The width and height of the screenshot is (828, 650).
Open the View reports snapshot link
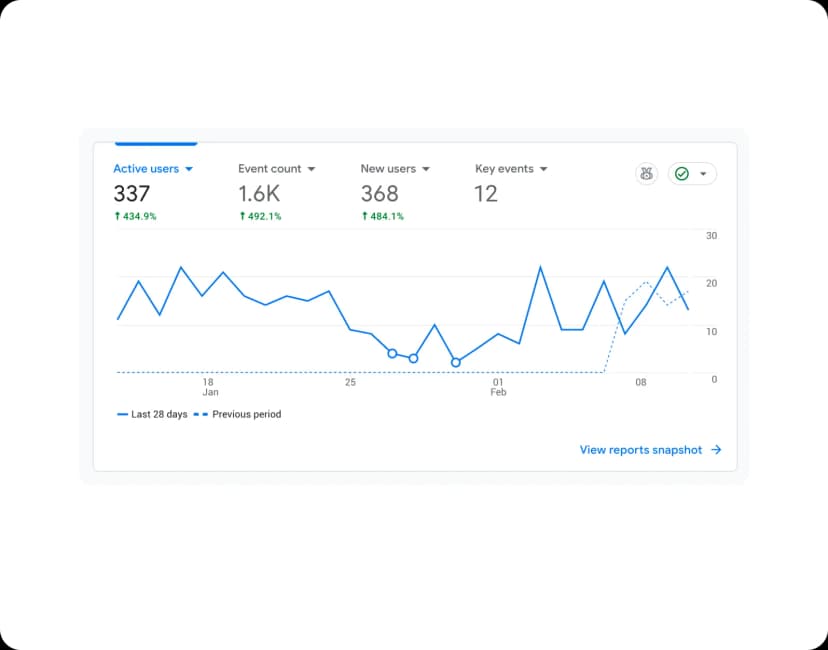pos(641,450)
